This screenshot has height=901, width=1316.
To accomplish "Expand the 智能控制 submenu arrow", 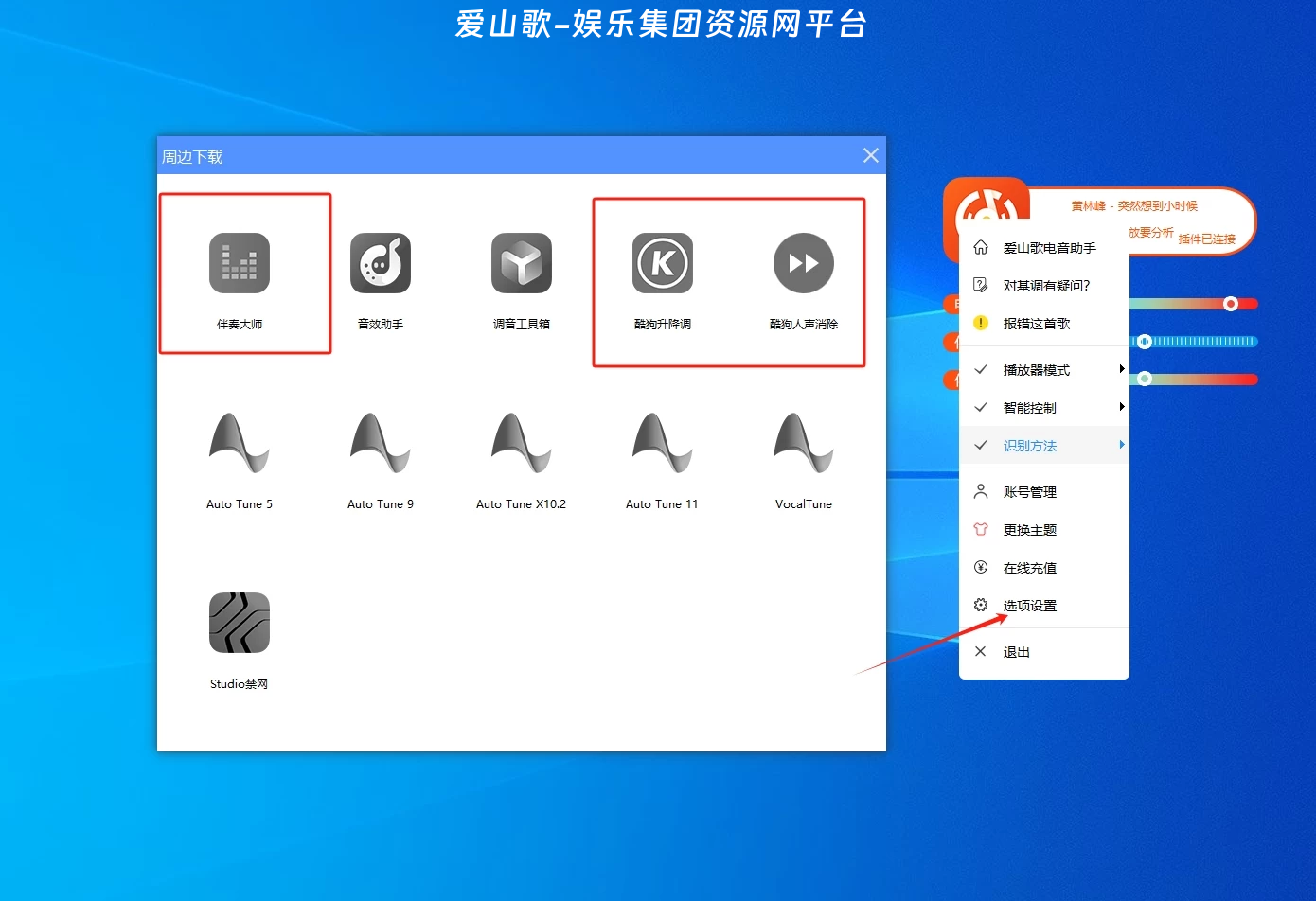I will point(1121,407).
